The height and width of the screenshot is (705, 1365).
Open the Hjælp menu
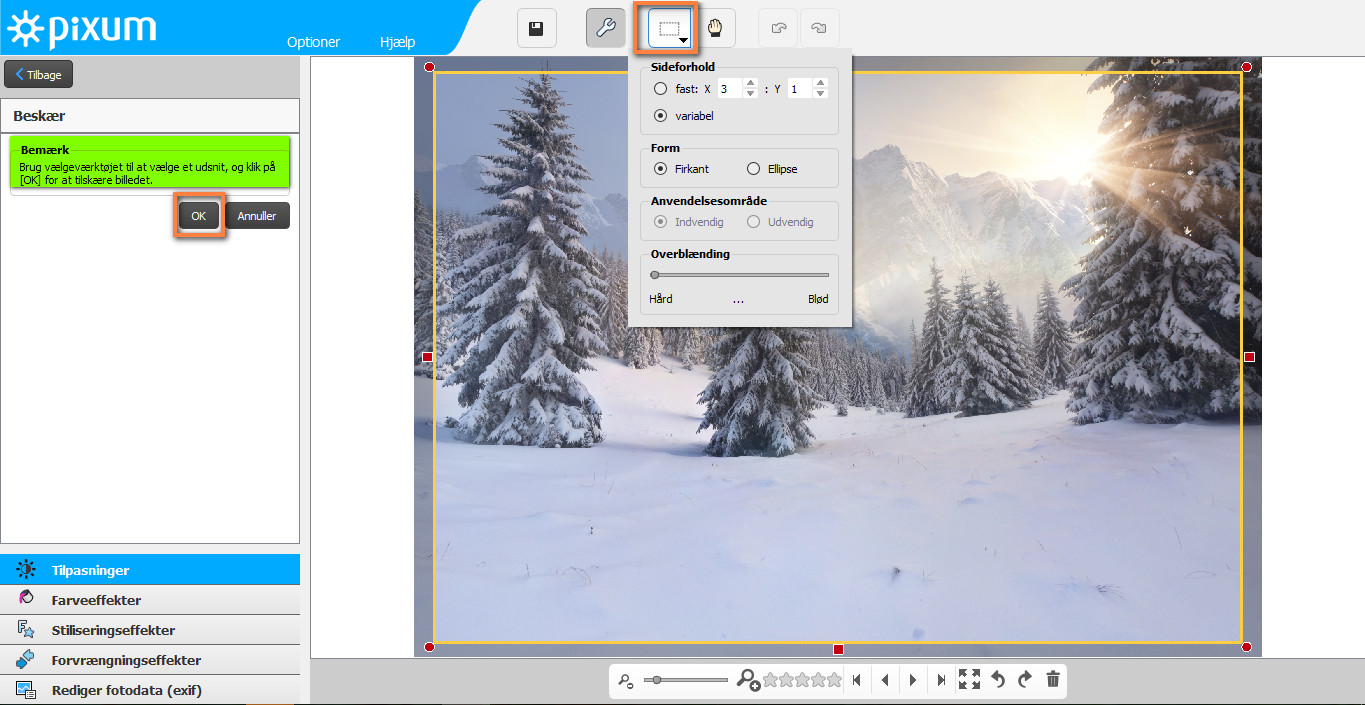[x=397, y=42]
